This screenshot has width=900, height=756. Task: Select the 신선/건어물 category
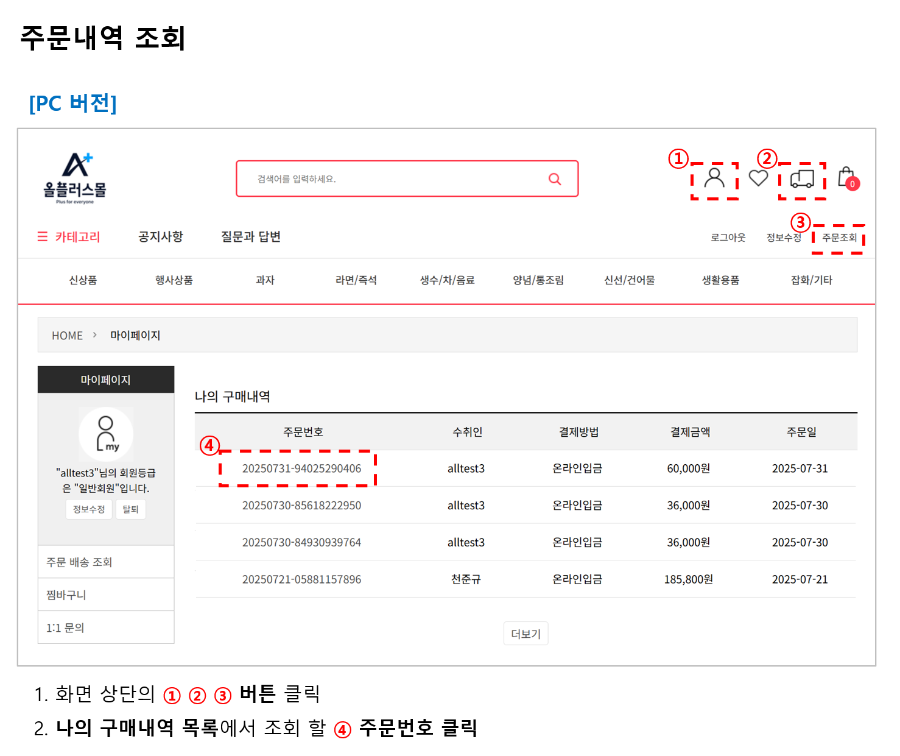point(630,280)
